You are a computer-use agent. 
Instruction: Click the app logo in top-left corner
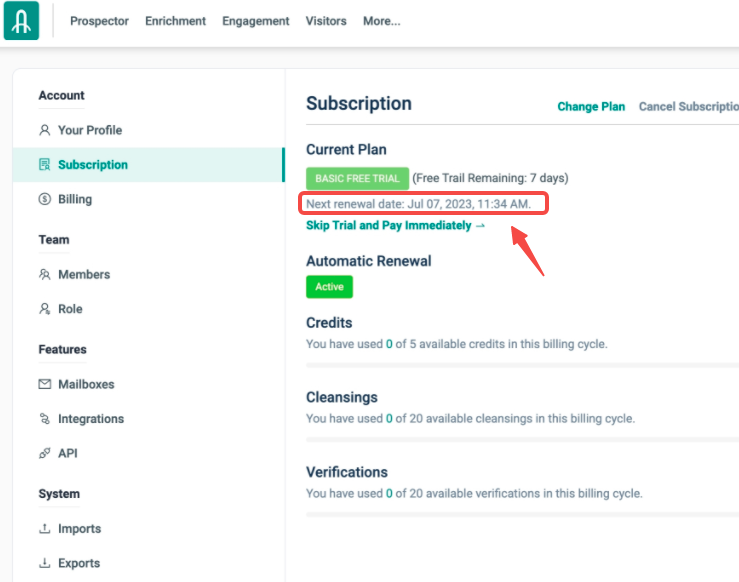point(21,21)
